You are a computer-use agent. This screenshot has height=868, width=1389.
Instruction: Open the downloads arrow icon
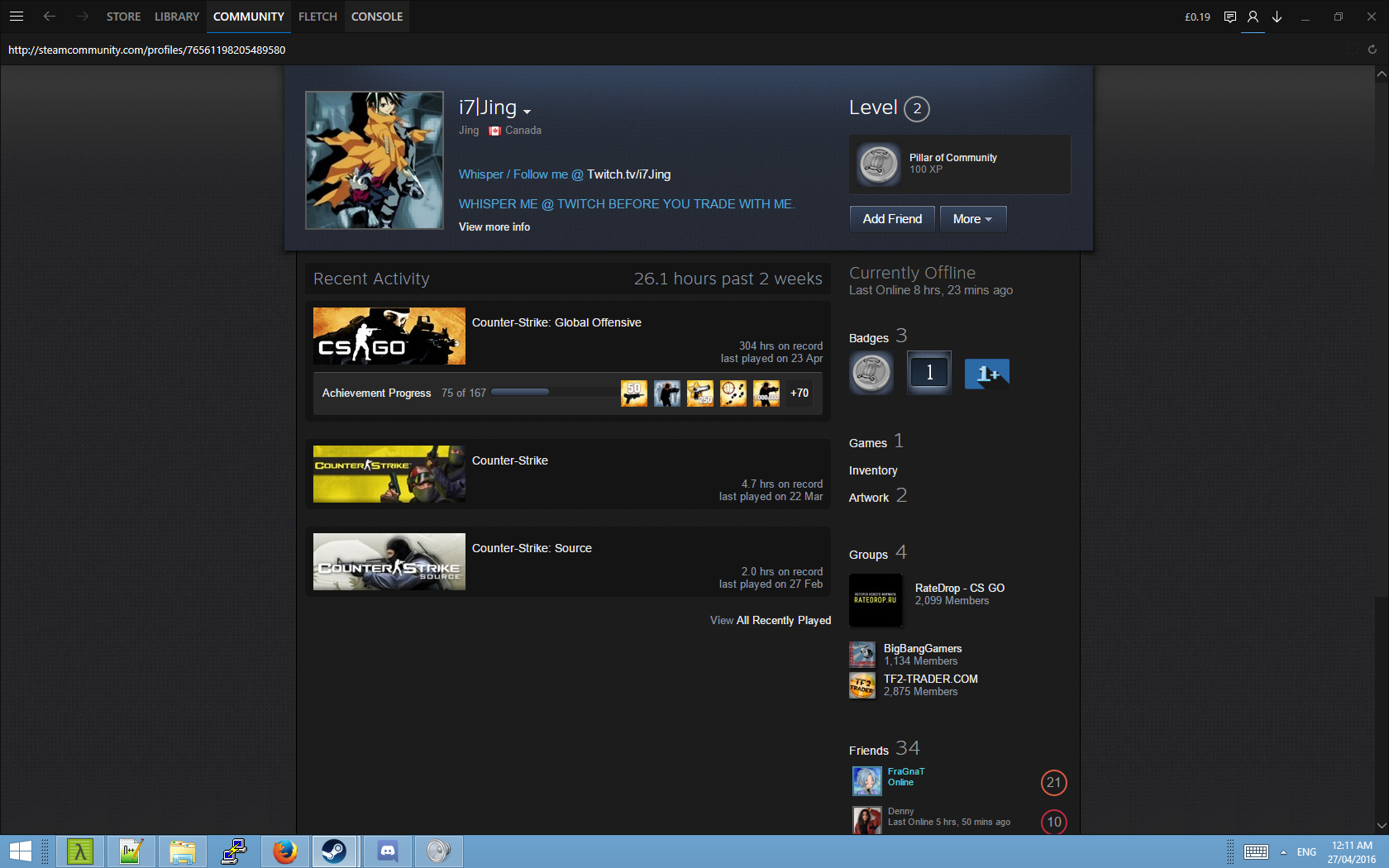point(1277,17)
